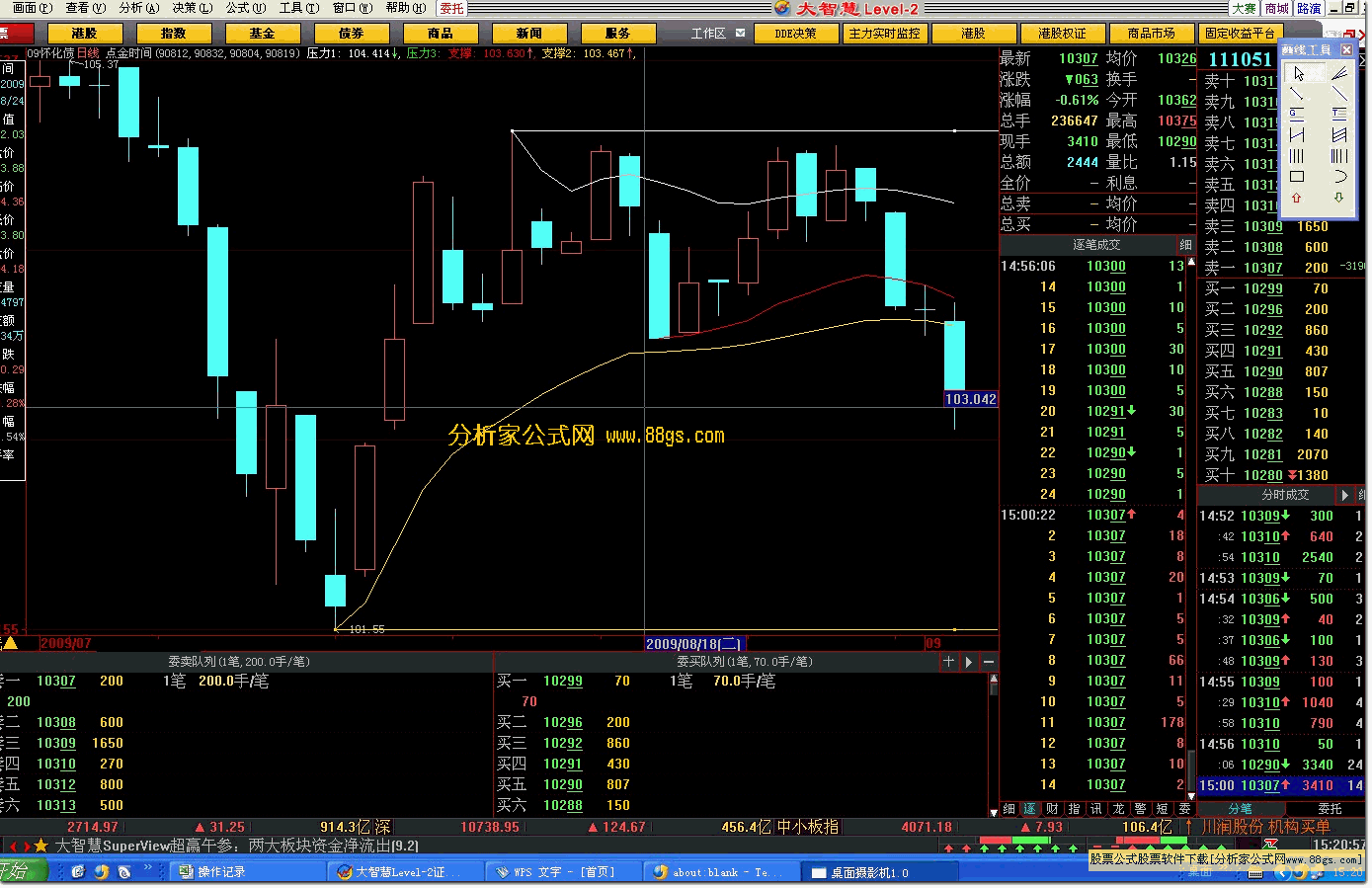Open 操作记录 taskbar window
Screen dimensions: 1372x888
247,872
